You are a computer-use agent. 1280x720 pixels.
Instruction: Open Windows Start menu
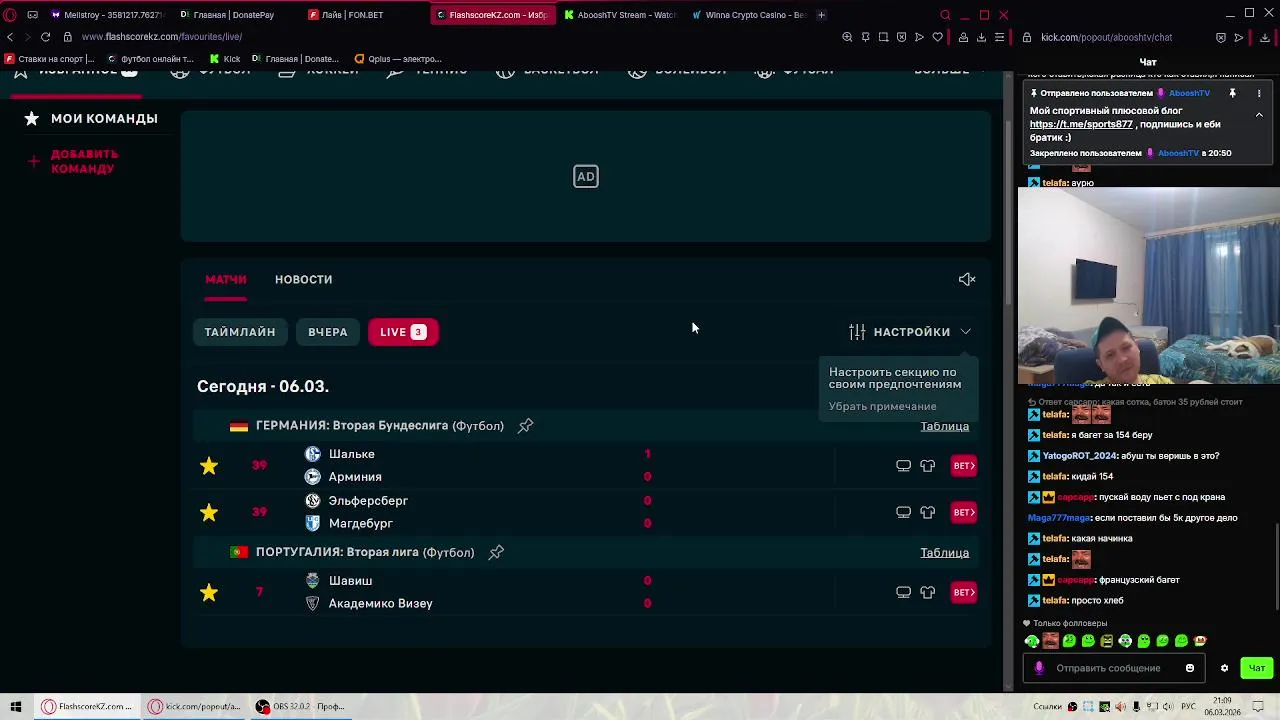click(x=15, y=706)
